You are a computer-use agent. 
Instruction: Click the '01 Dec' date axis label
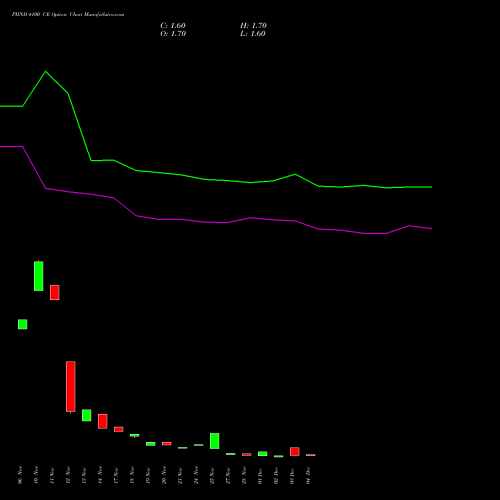point(260,476)
